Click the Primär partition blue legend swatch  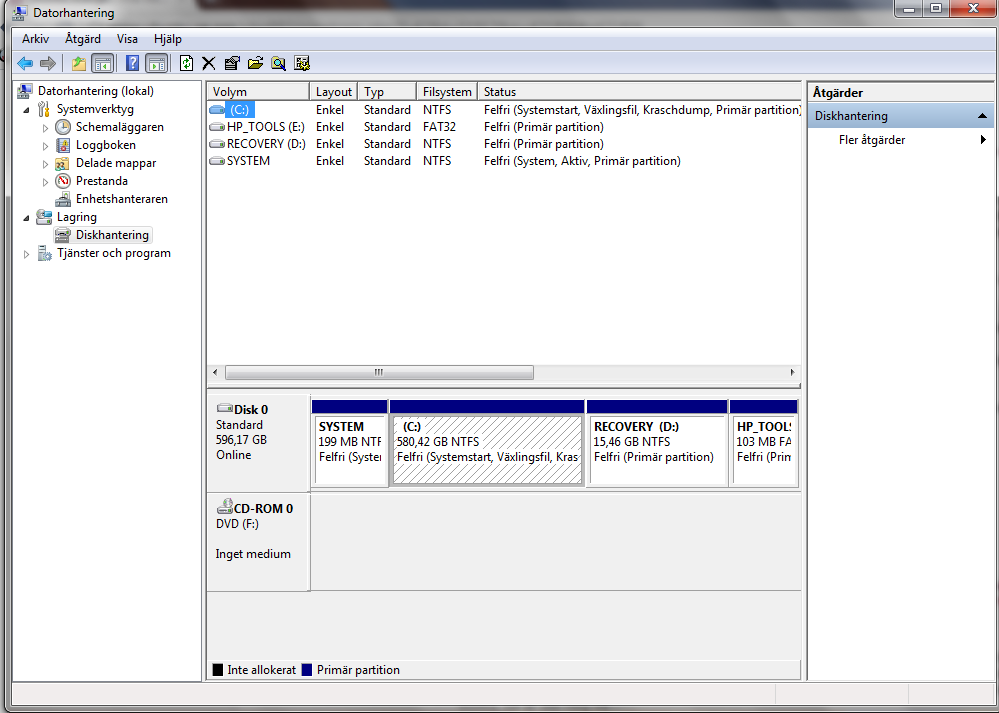click(307, 670)
